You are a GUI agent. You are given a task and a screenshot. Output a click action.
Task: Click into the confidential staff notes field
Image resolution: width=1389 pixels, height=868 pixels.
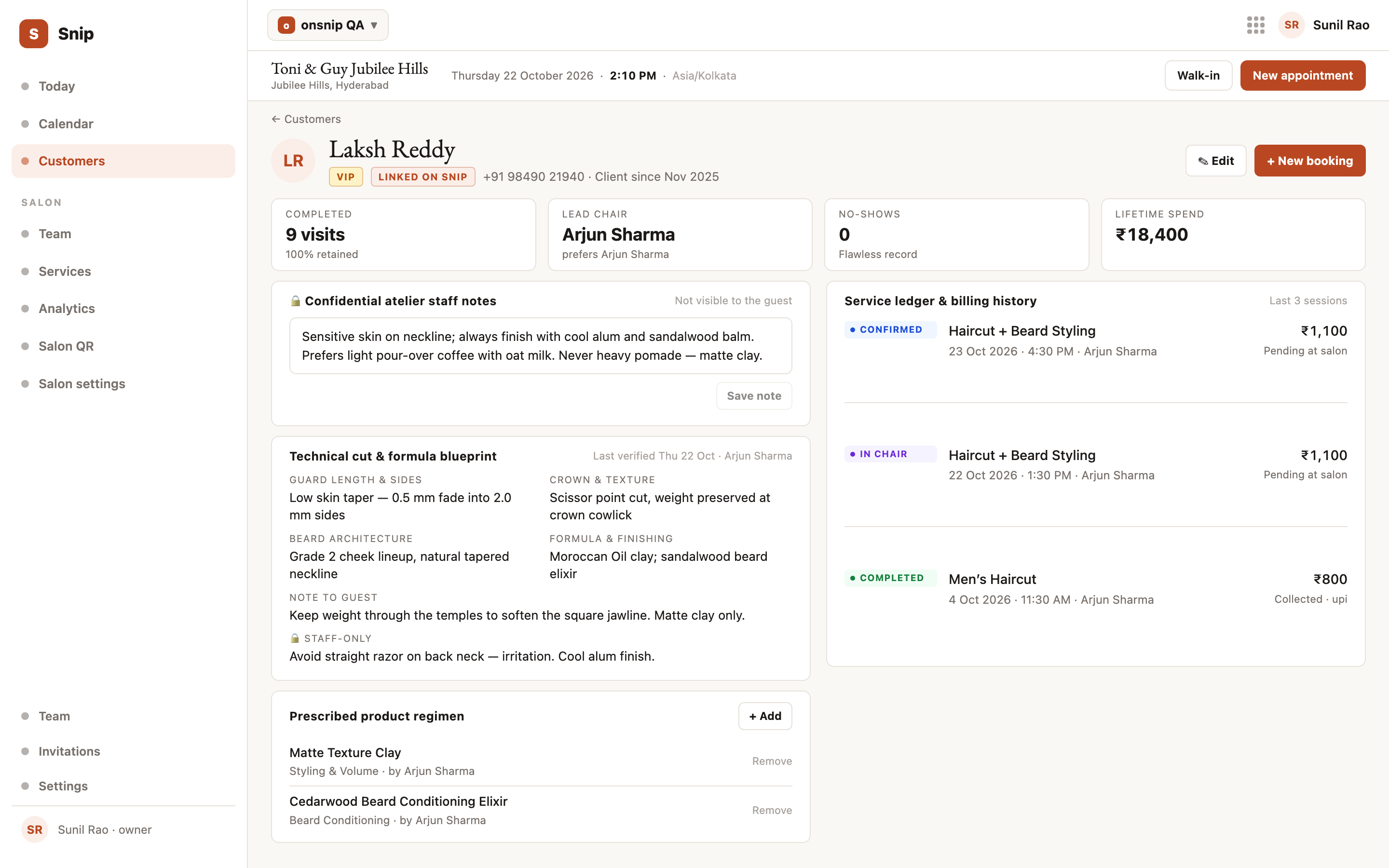pyautogui.click(x=541, y=346)
